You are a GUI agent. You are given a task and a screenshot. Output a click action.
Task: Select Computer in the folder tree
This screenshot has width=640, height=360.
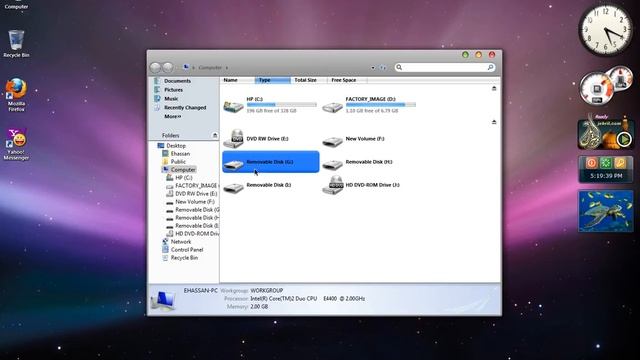click(x=183, y=170)
